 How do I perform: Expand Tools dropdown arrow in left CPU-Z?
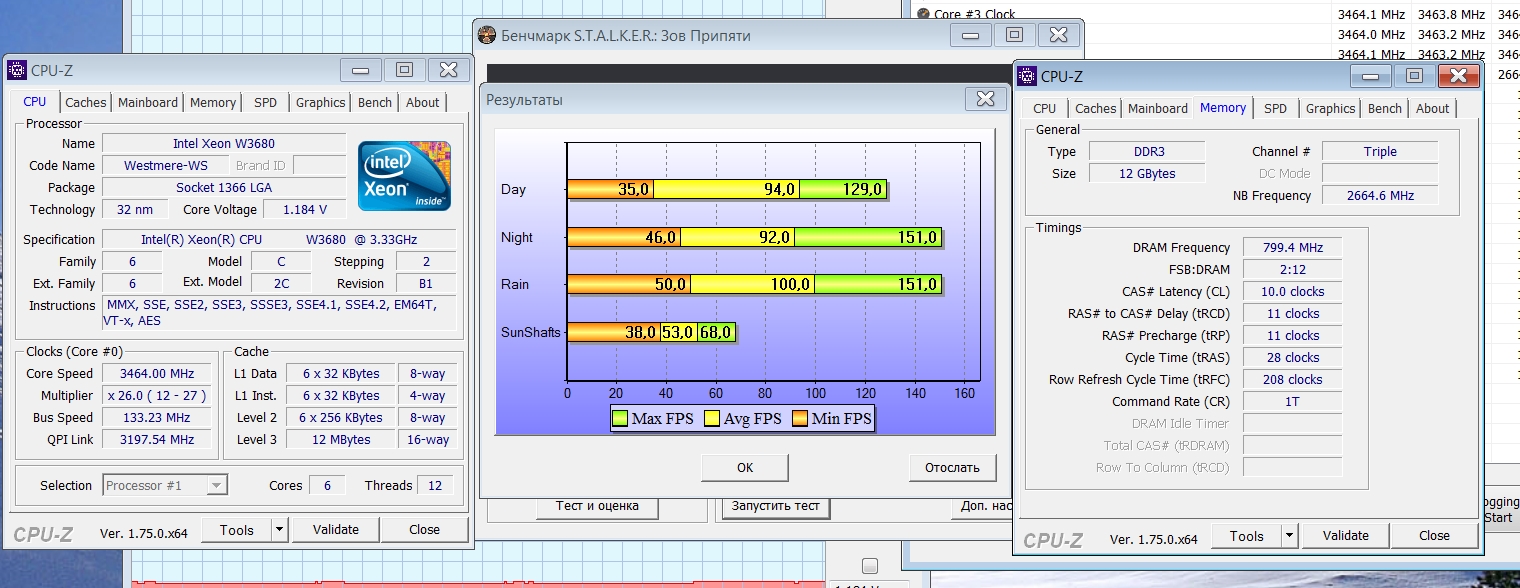(x=279, y=530)
